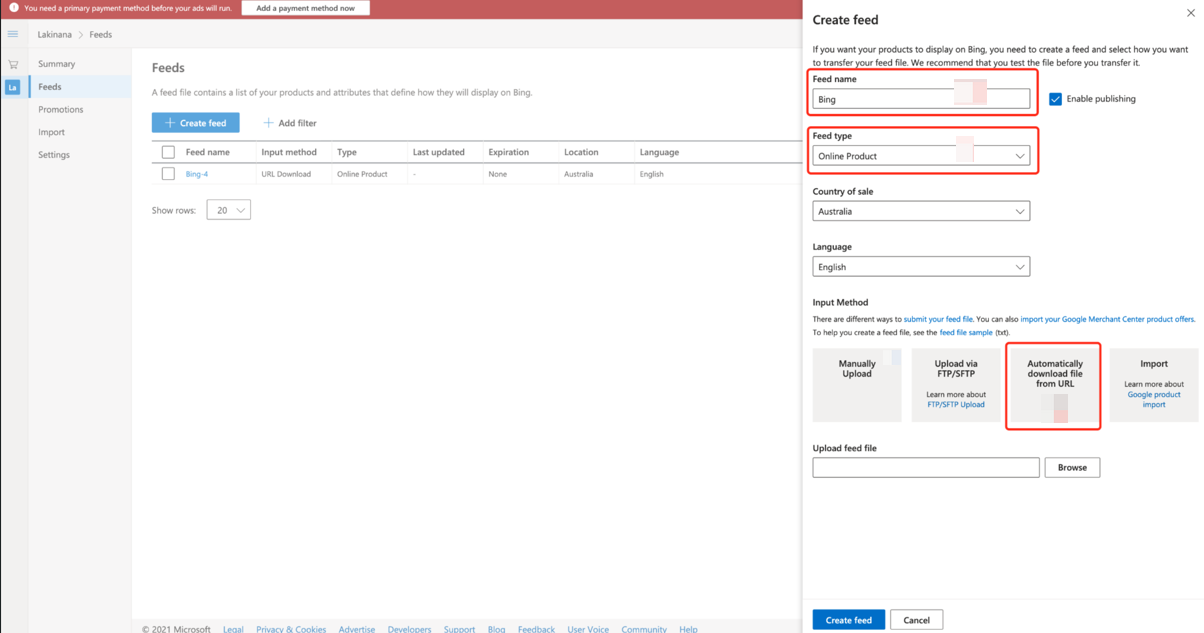
Task: Click Lakinana breadcrumb
Action: point(55,35)
